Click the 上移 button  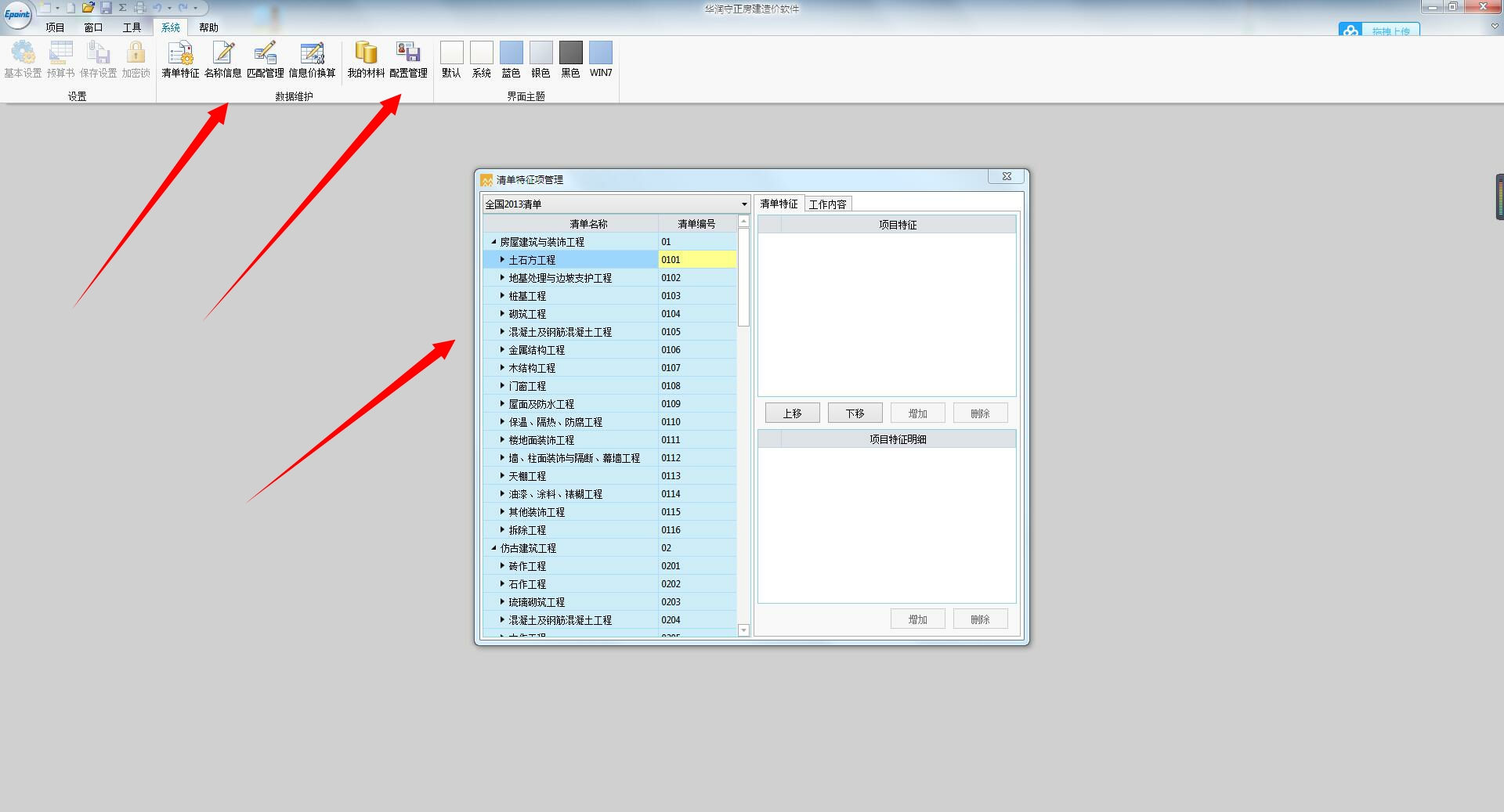pos(793,413)
